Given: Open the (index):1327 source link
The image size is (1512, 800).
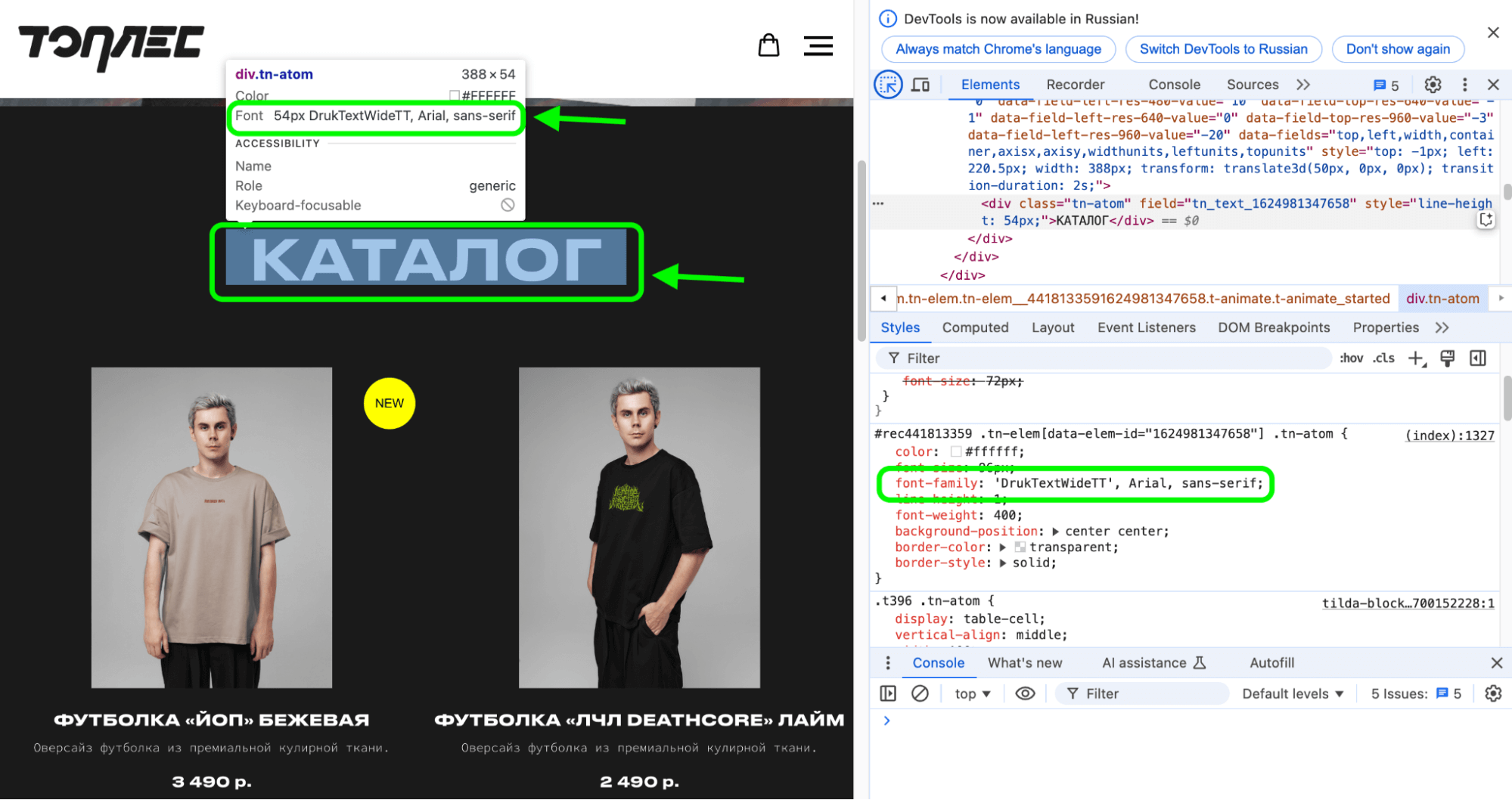Looking at the screenshot, I should [x=1449, y=436].
